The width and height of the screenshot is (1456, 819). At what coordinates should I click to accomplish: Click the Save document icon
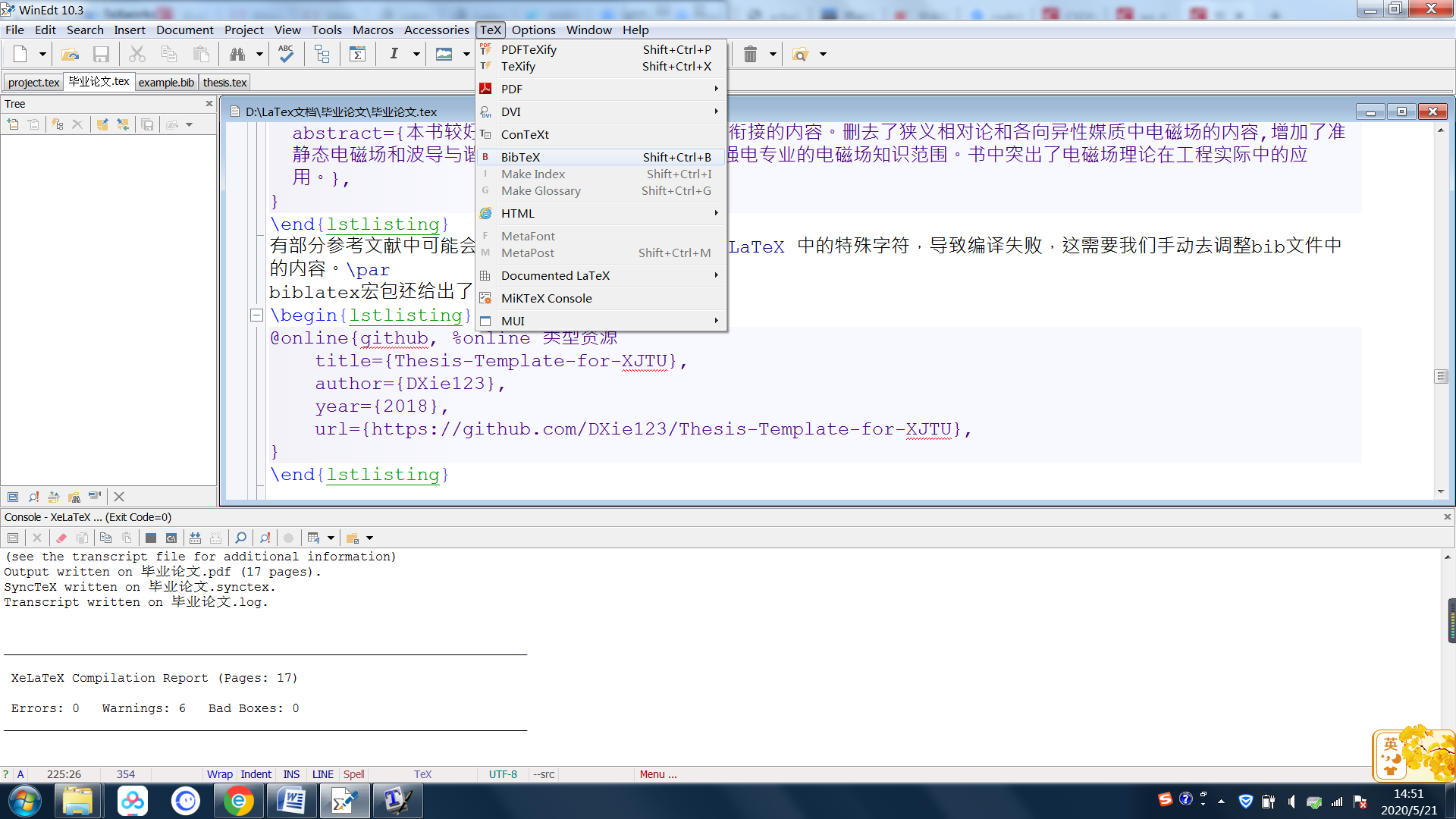pos(101,54)
